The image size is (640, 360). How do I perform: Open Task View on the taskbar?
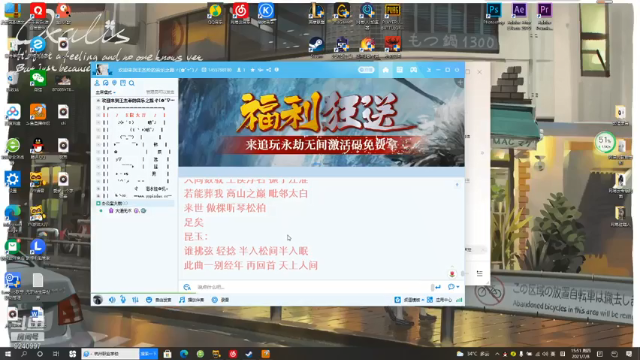[x=56, y=354]
